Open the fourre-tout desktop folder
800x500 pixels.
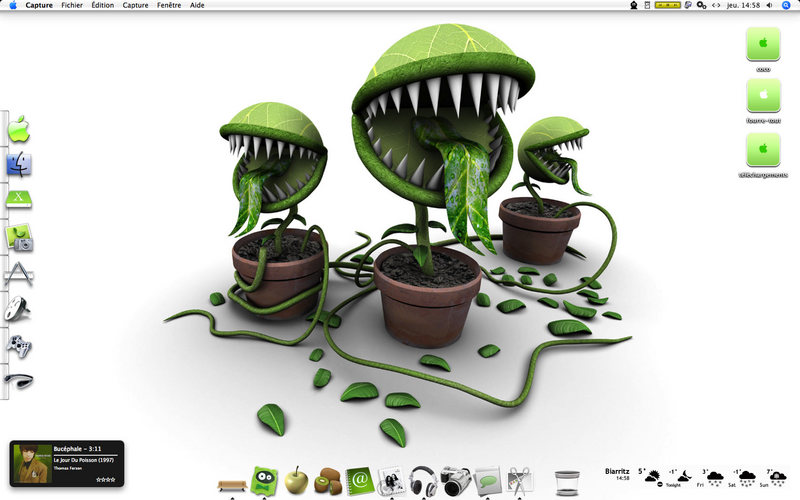click(x=763, y=101)
